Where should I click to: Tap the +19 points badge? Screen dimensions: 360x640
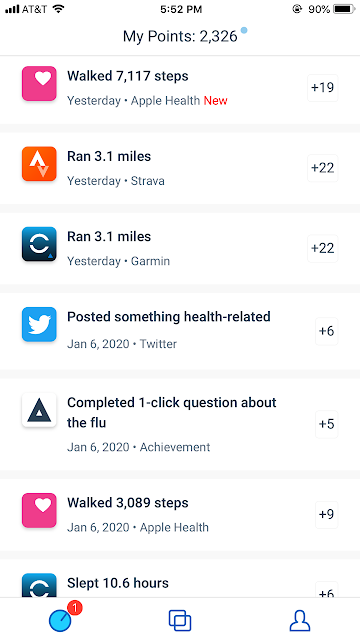[322, 87]
